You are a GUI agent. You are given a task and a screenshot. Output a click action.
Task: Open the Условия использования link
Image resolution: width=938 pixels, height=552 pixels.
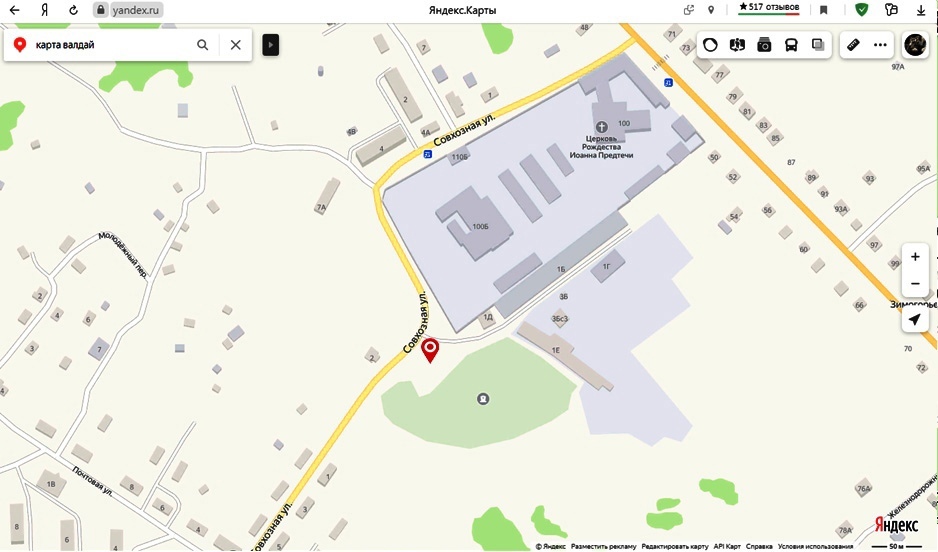tap(815, 546)
